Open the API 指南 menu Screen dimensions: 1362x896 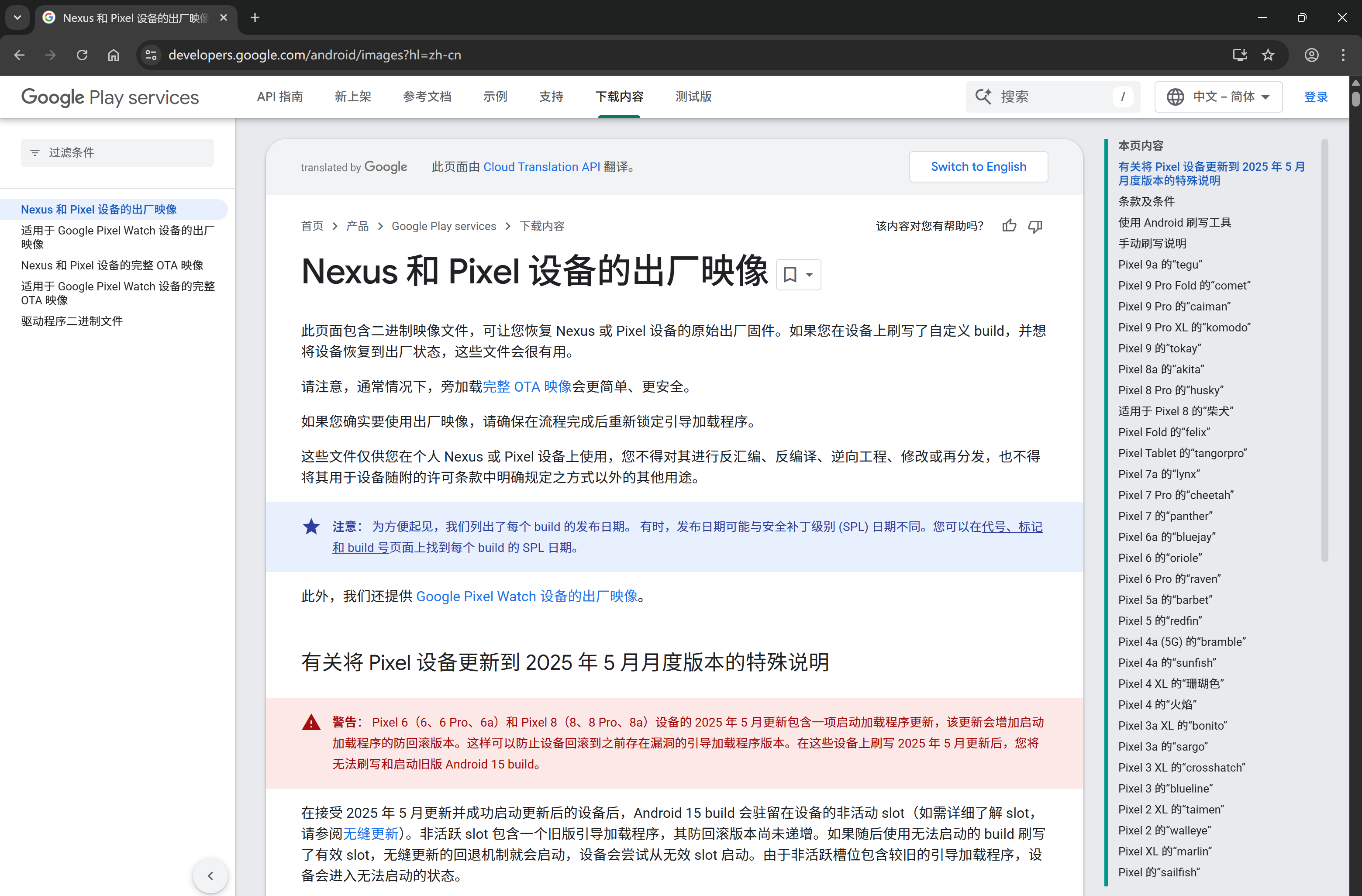click(280, 96)
